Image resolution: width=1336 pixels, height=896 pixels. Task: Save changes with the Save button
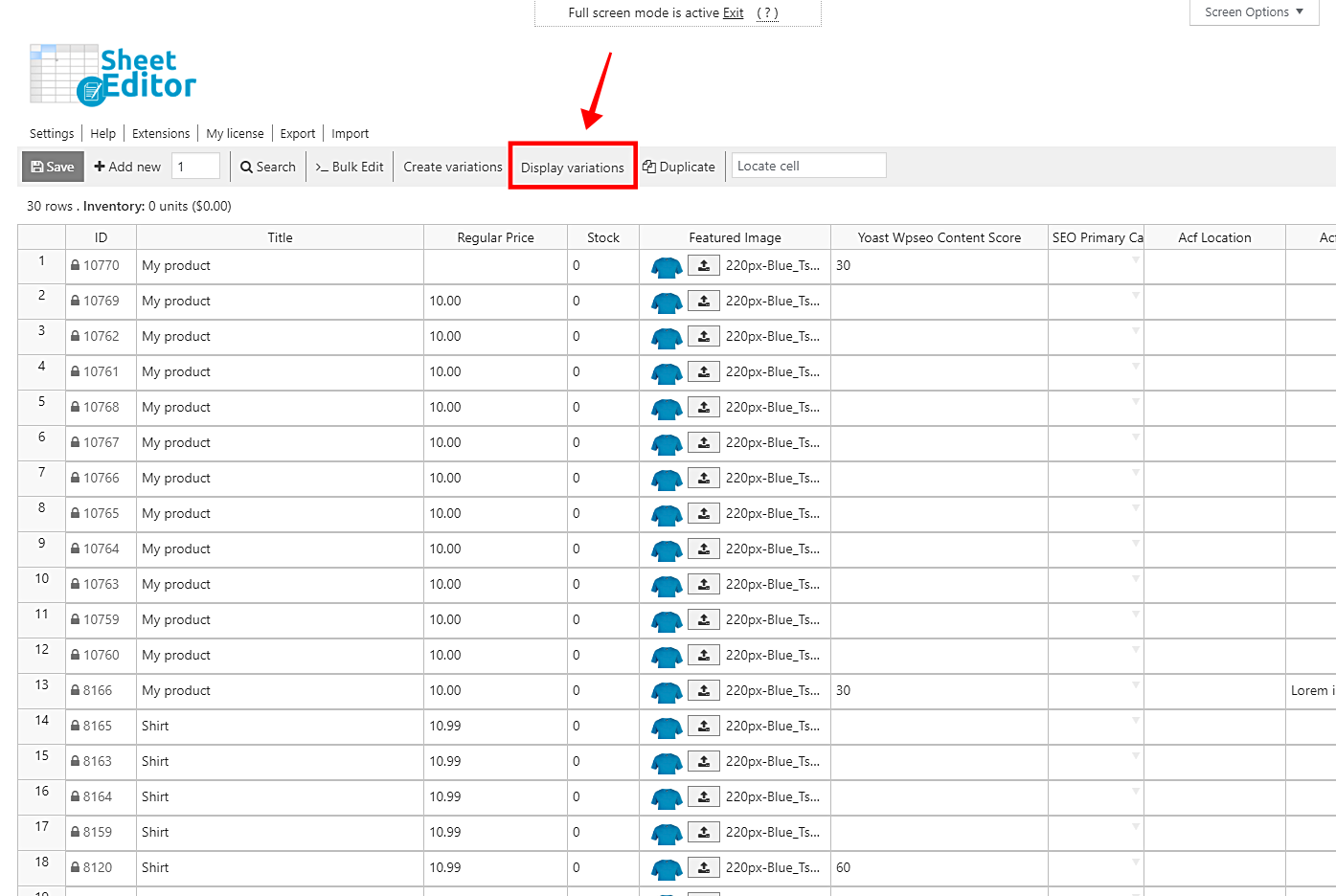click(53, 167)
